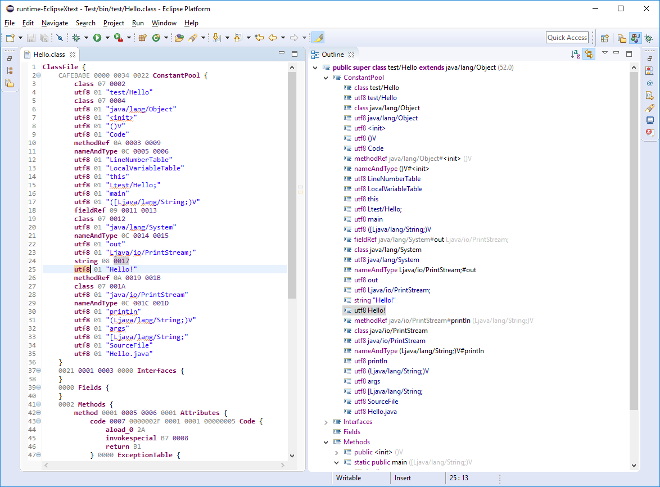Toggle the Mark Occurrences toolbar button
This screenshot has width=660, height=487.
(x=318, y=37)
